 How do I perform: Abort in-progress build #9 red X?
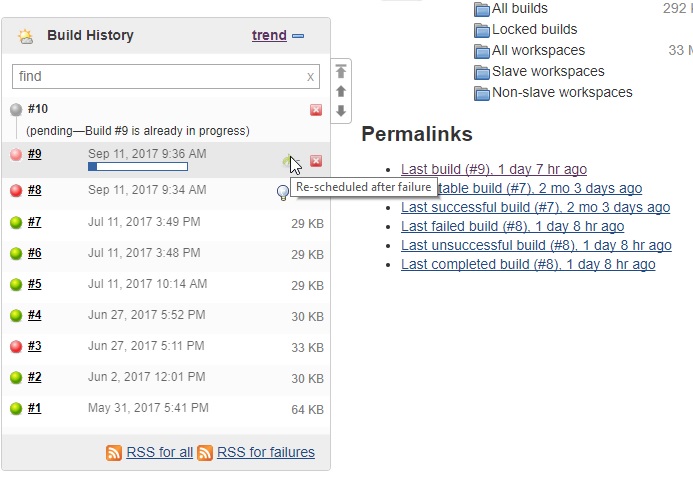coord(316,161)
